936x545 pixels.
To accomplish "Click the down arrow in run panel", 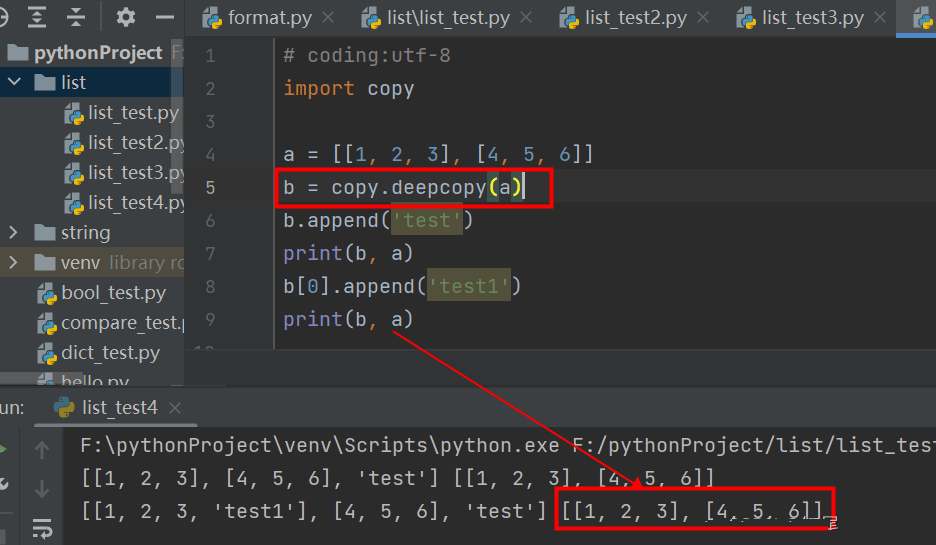I will [42, 489].
